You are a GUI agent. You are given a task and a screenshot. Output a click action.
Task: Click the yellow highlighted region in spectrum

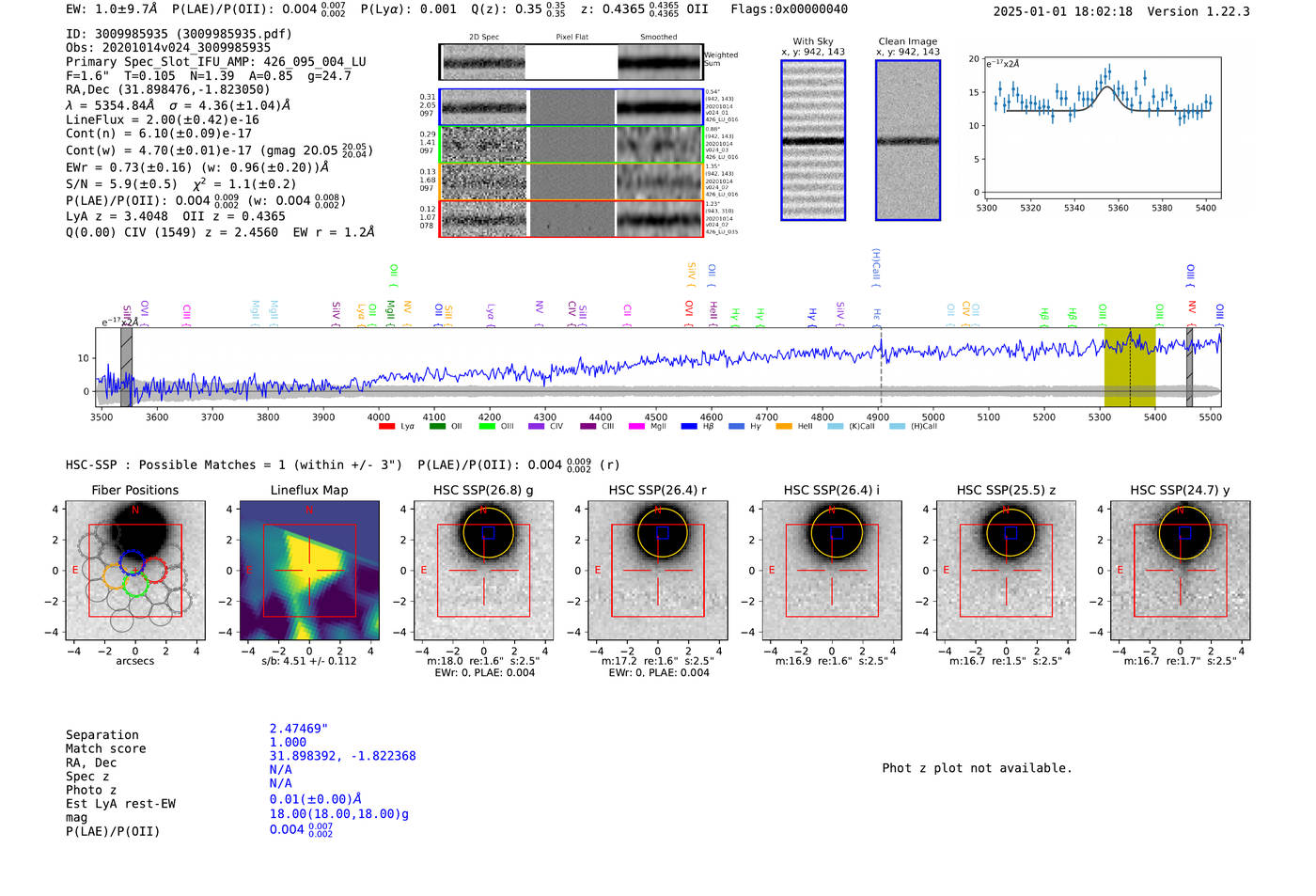(1130, 368)
